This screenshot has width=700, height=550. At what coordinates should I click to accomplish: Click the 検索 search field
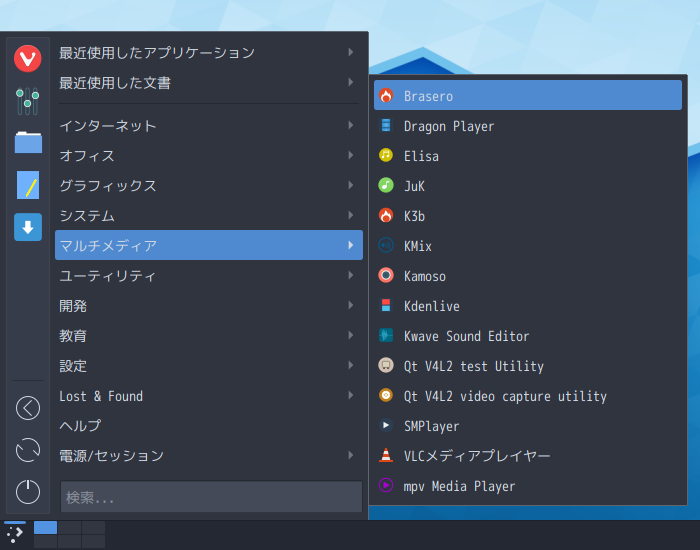pos(211,496)
